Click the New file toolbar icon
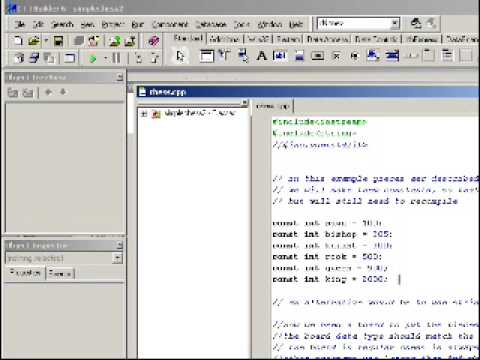 pos(18,41)
